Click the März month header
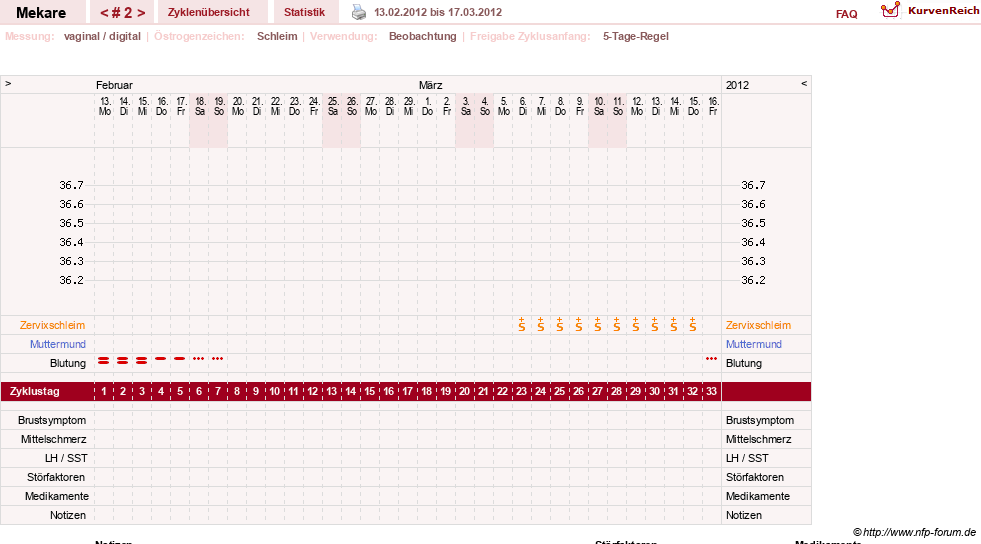The image size is (981, 544). 430,85
